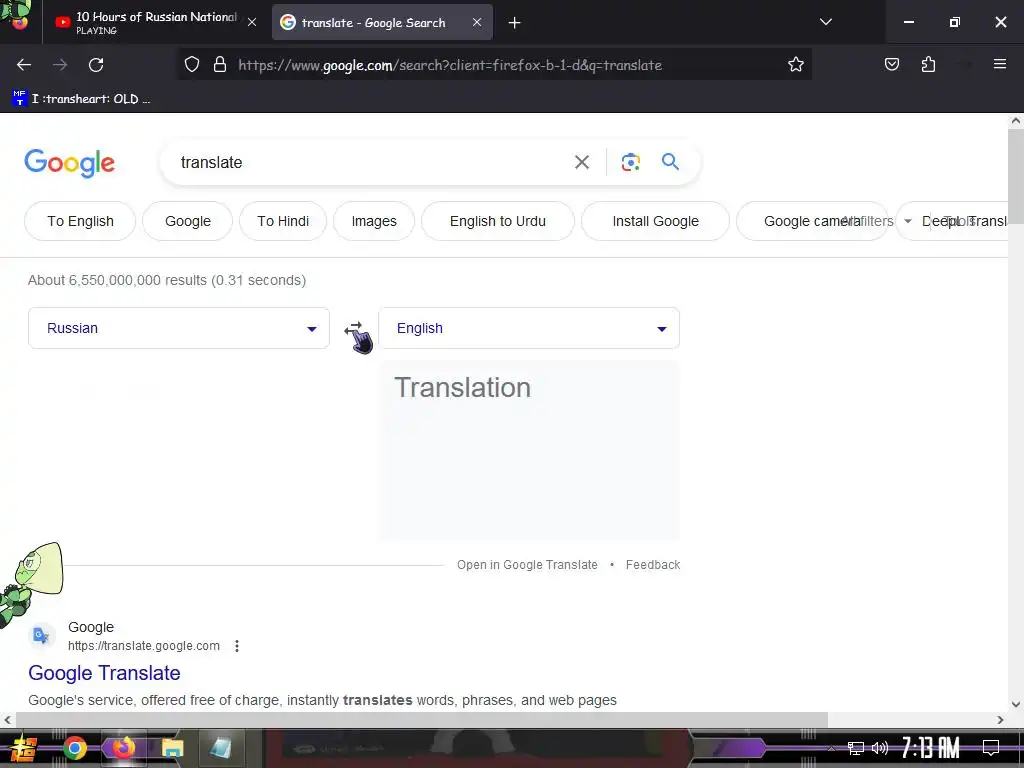
Task: Click the horizontal scrollbar thumb
Action: tap(421, 720)
